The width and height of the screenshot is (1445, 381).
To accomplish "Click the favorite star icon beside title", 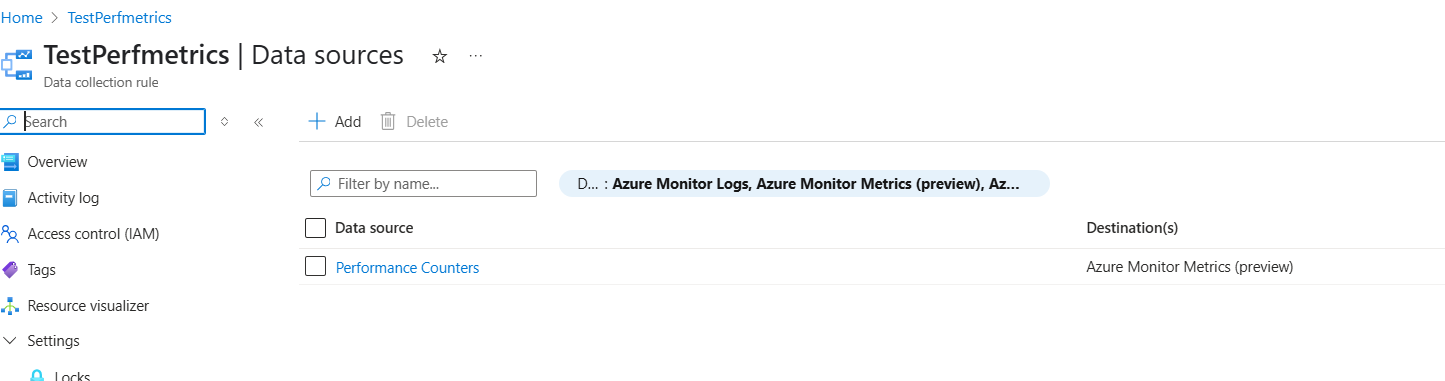I will coord(439,57).
